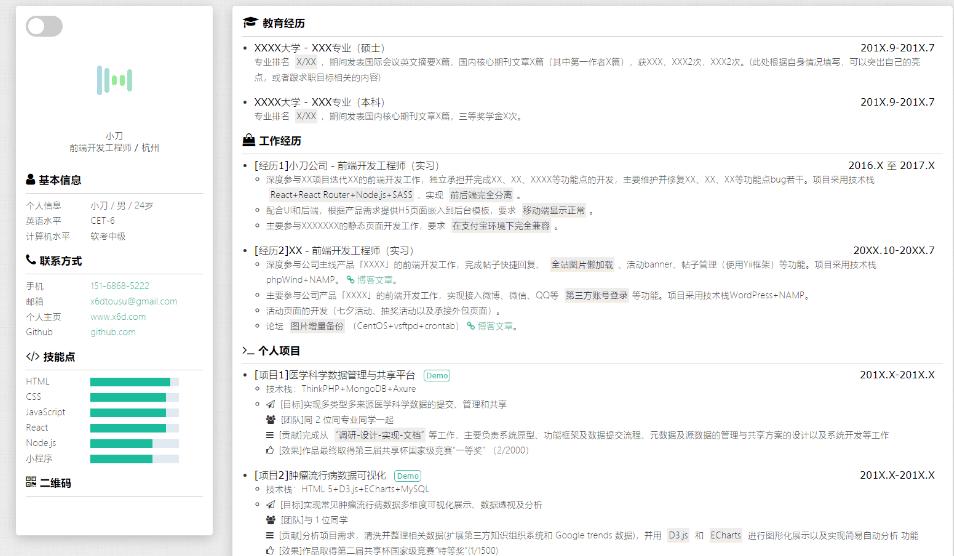Click the avatar logo with green bars
The height and width of the screenshot is (556, 954).
tap(114, 80)
